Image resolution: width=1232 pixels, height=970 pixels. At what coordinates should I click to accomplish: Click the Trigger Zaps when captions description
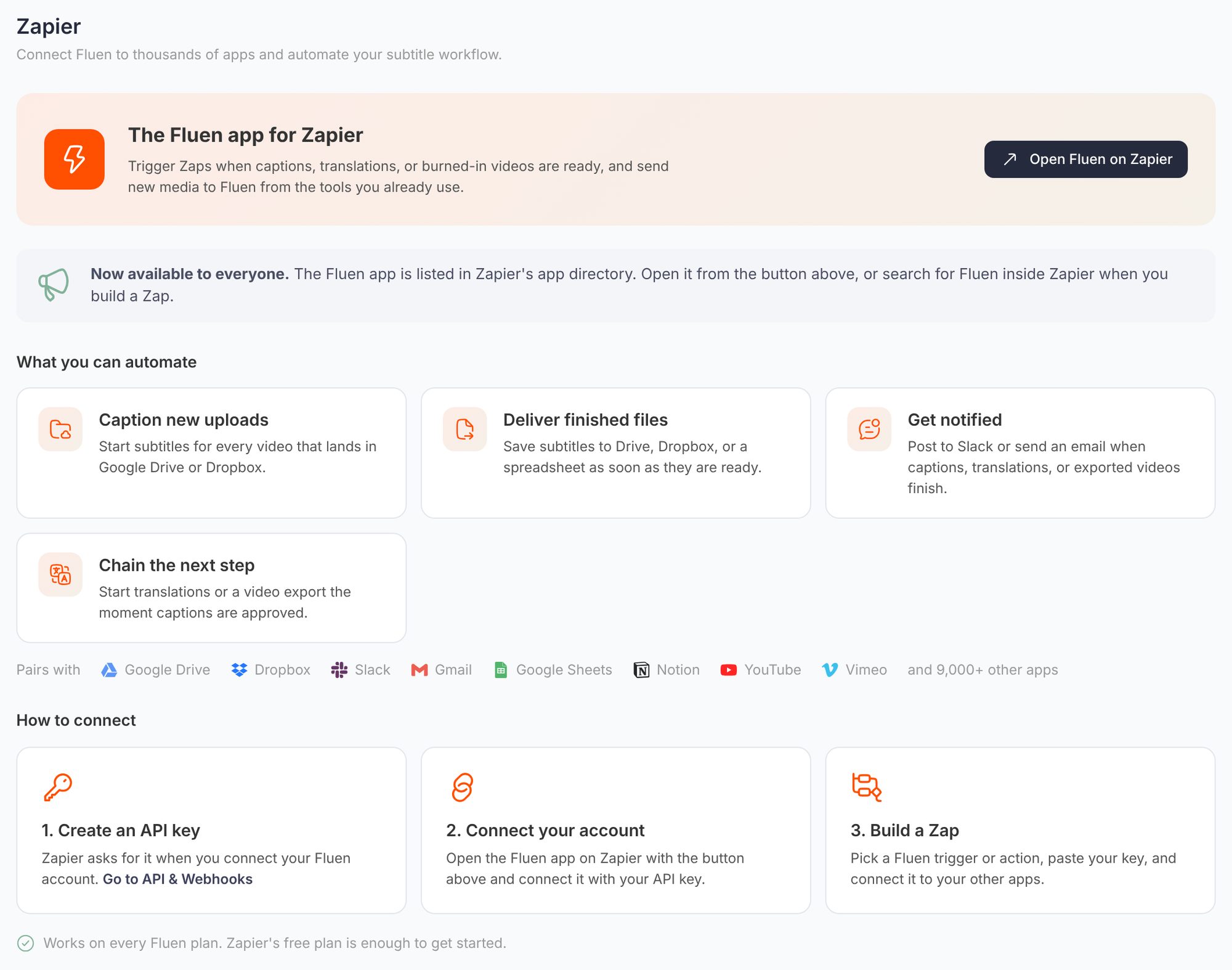pos(398,176)
